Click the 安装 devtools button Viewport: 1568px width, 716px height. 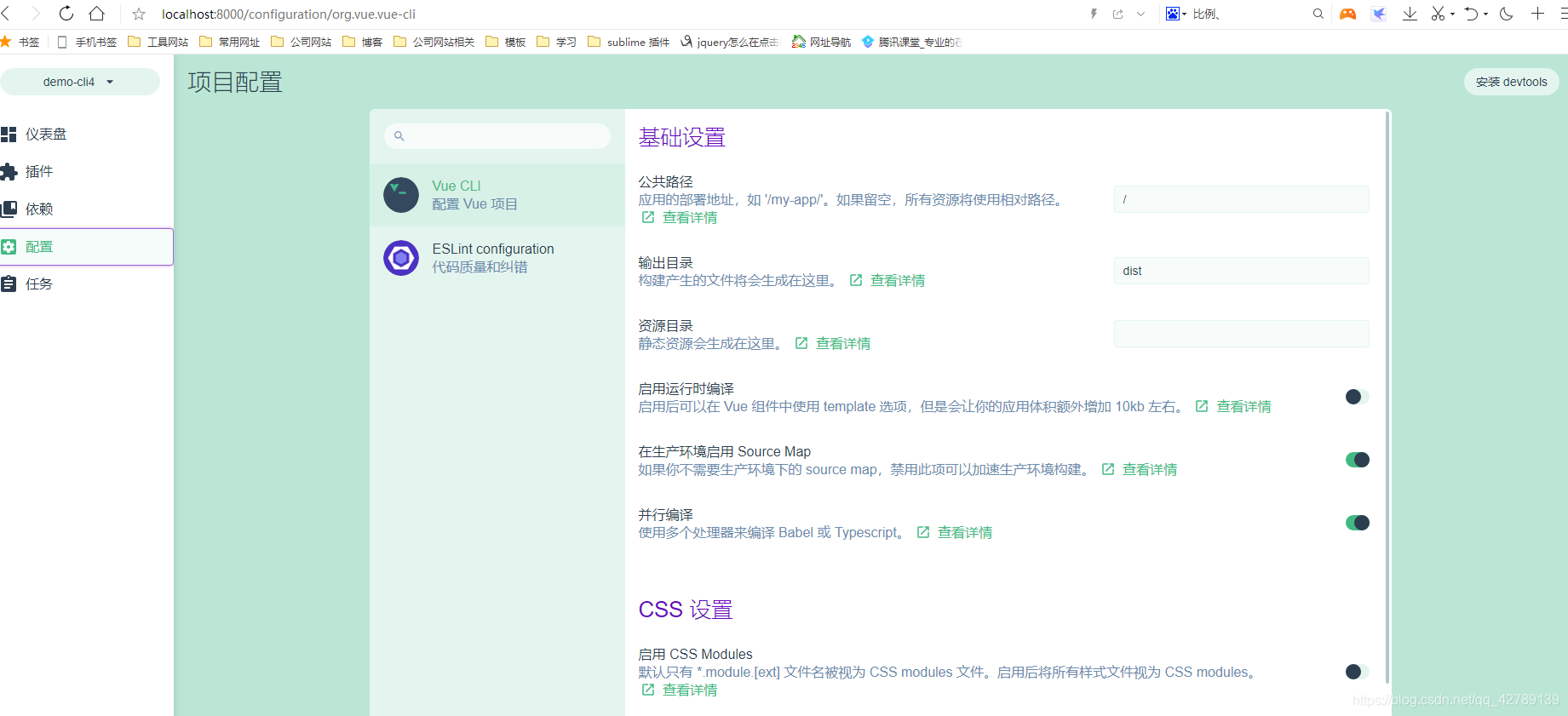click(1511, 82)
